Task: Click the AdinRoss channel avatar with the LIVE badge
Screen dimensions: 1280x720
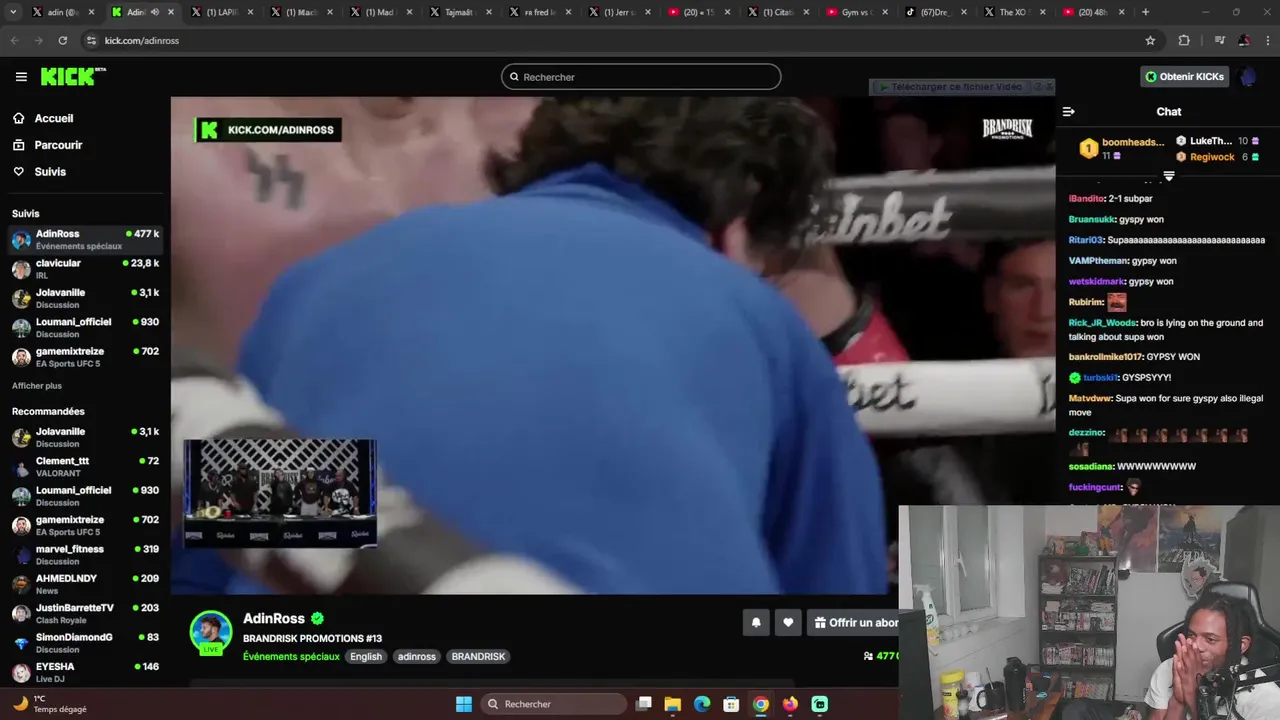Action: click(211, 633)
